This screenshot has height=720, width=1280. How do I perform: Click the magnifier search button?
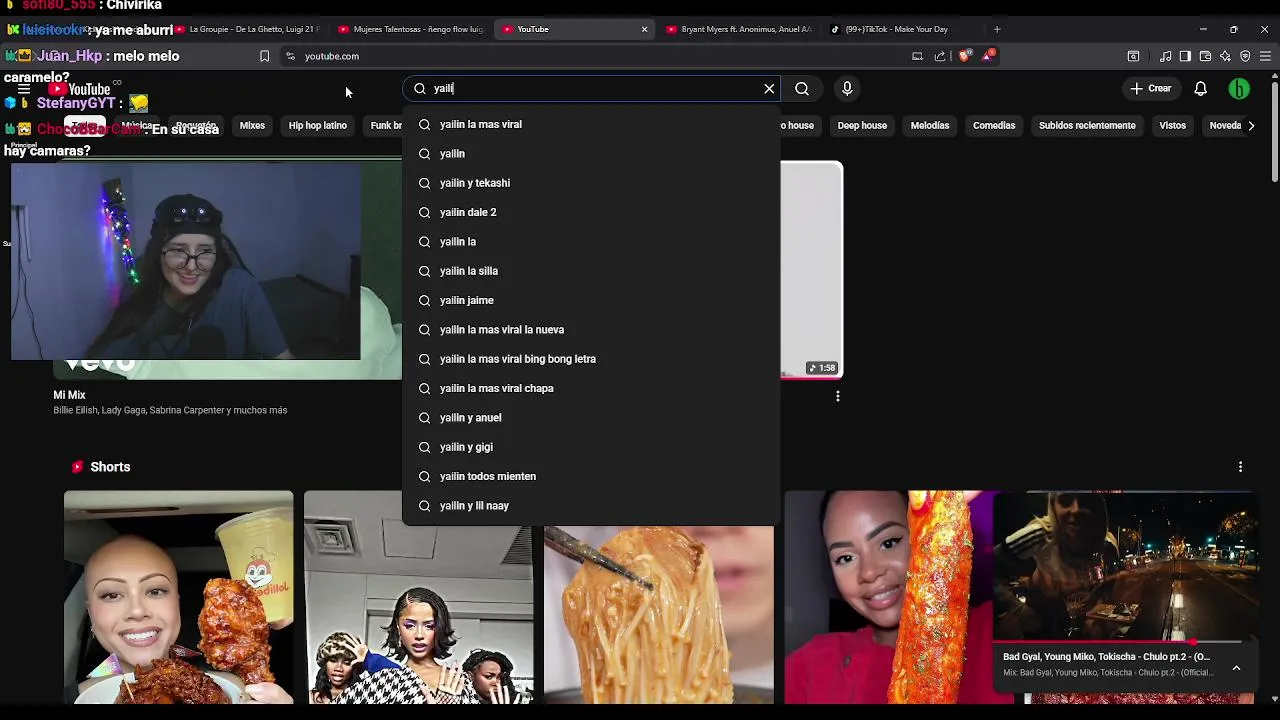[802, 89]
